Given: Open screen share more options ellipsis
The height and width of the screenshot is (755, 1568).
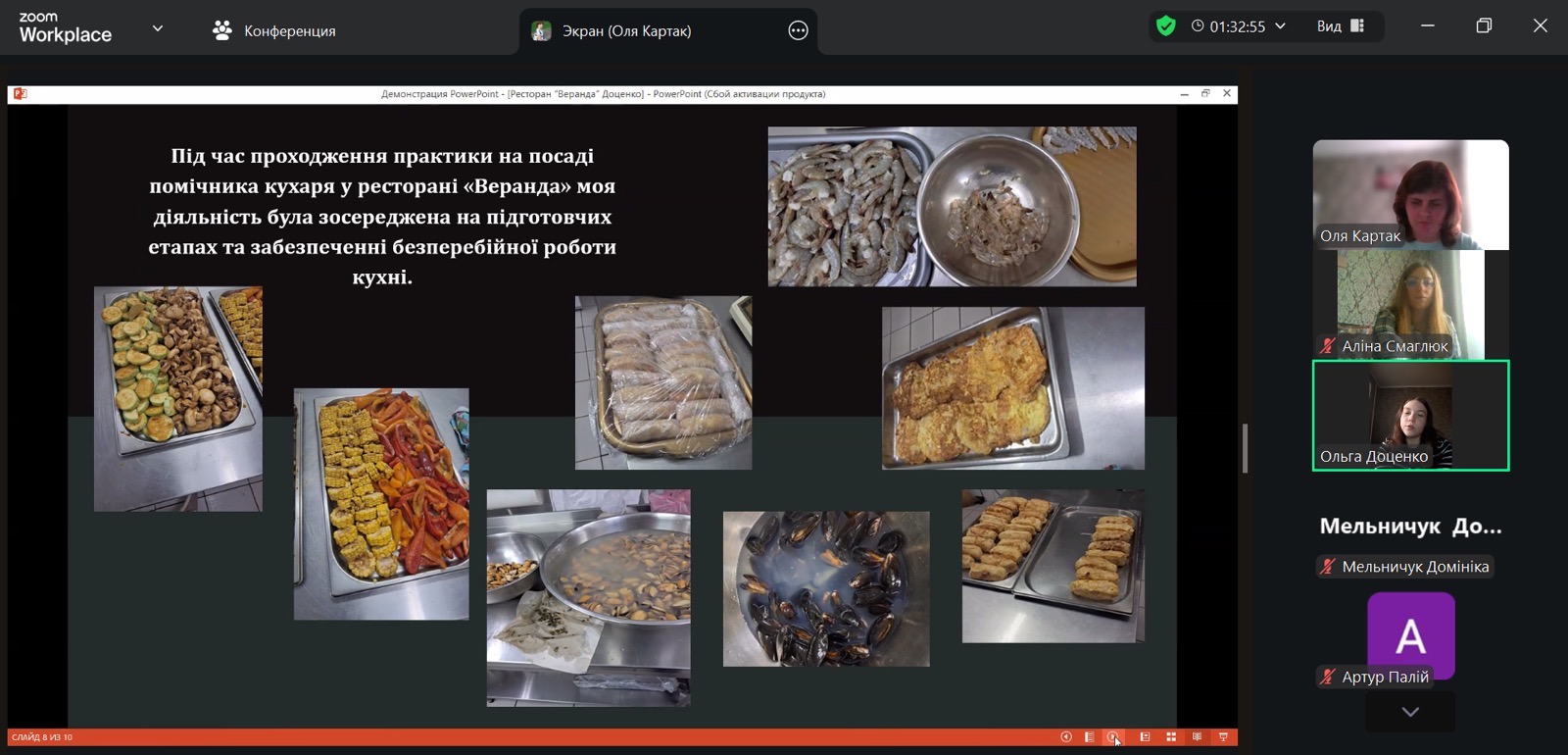Looking at the screenshot, I should pos(798,30).
